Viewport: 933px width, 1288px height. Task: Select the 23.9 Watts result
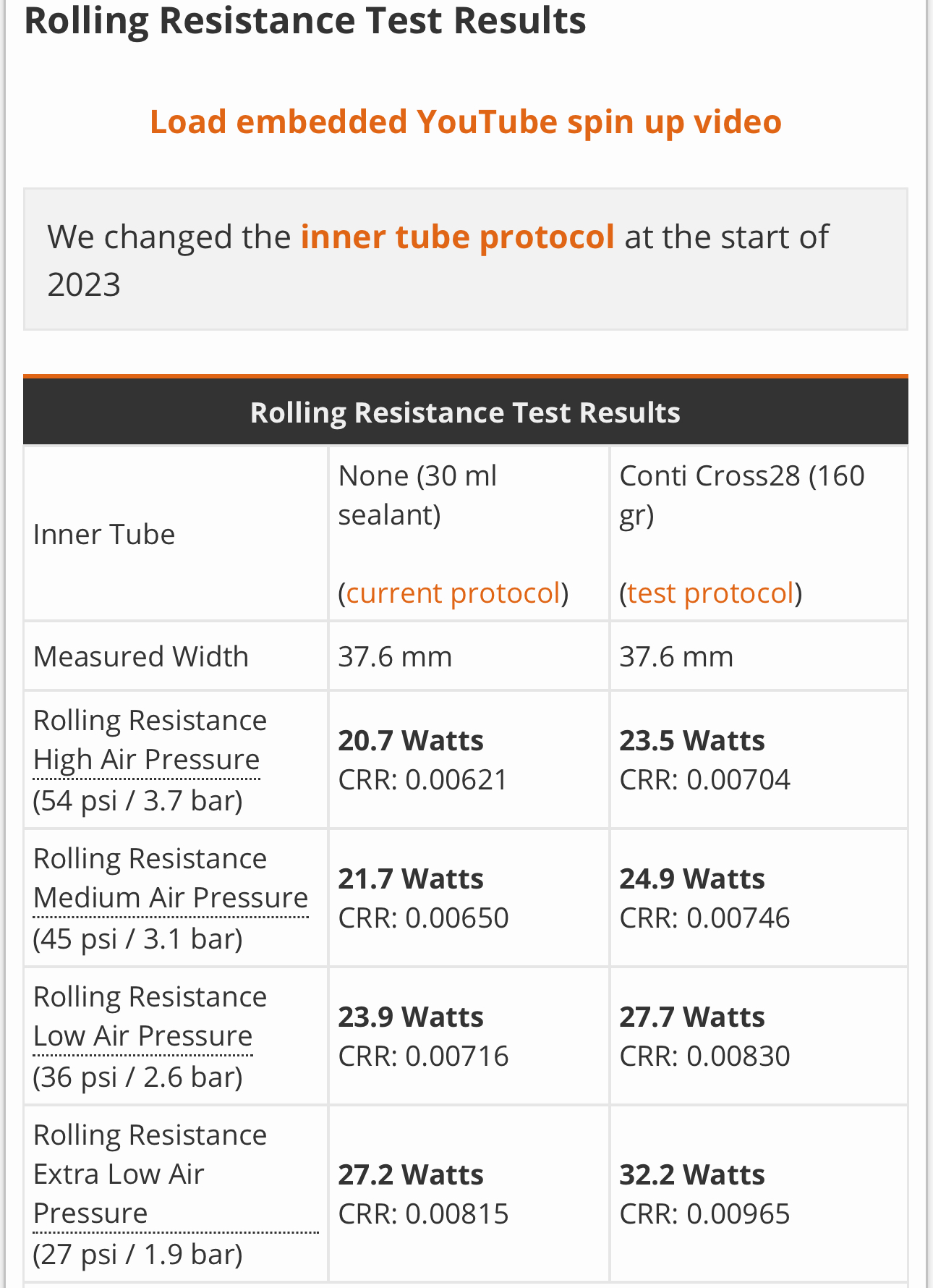(x=411, y=1017)
